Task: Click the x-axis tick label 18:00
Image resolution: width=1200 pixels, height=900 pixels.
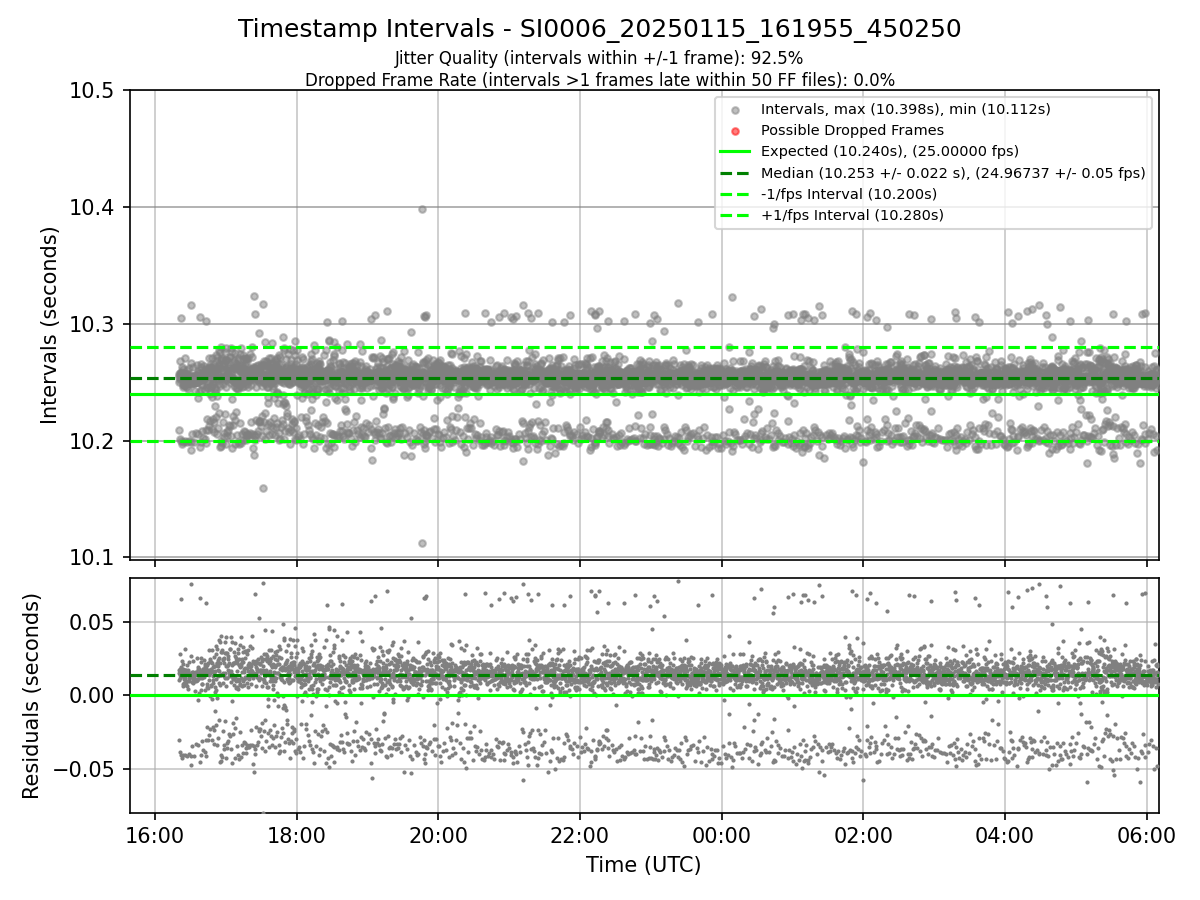Action: [296, 836]
